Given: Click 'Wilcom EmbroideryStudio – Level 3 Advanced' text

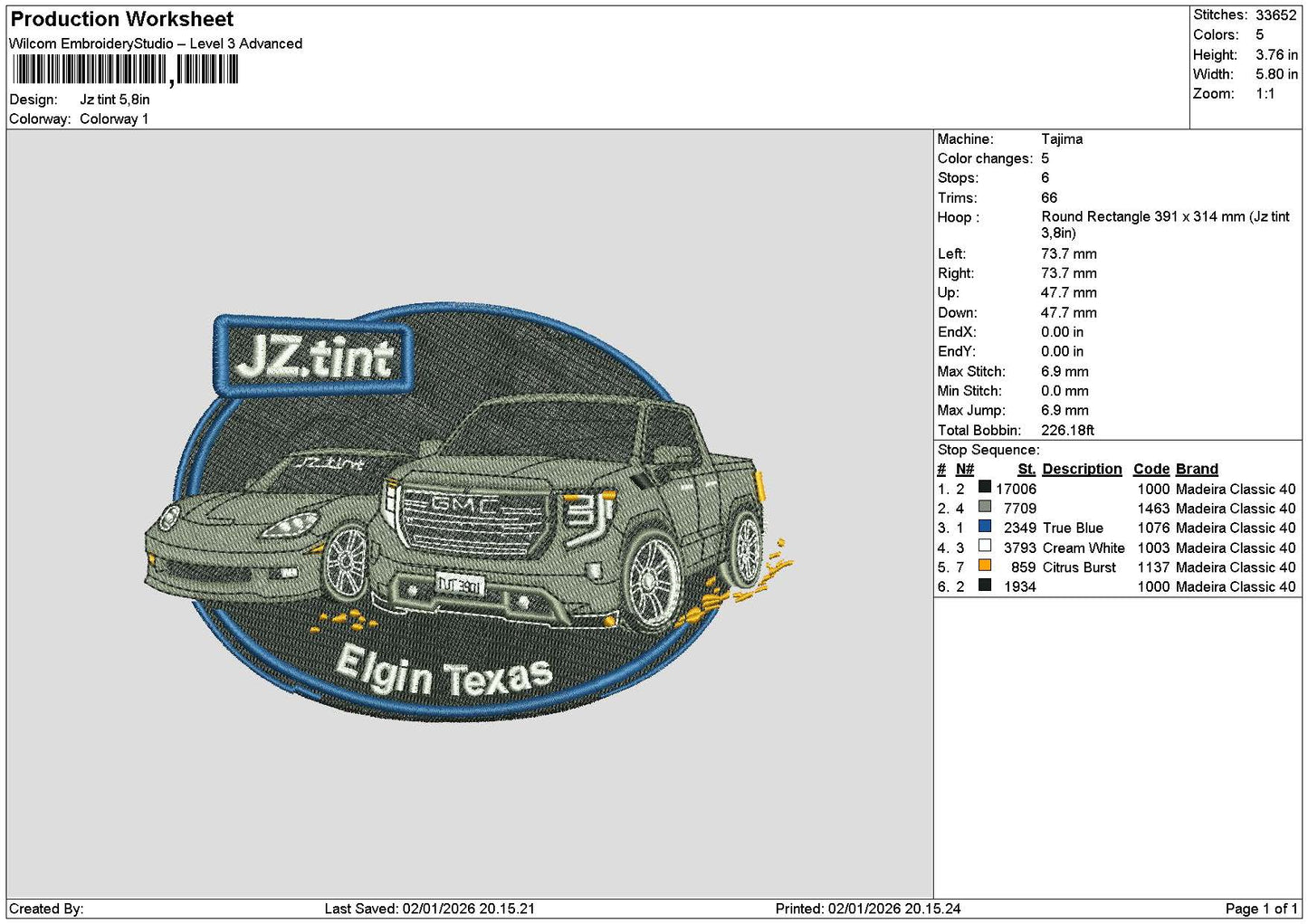Looking at the screenshot, I should (x=156, y=43).
